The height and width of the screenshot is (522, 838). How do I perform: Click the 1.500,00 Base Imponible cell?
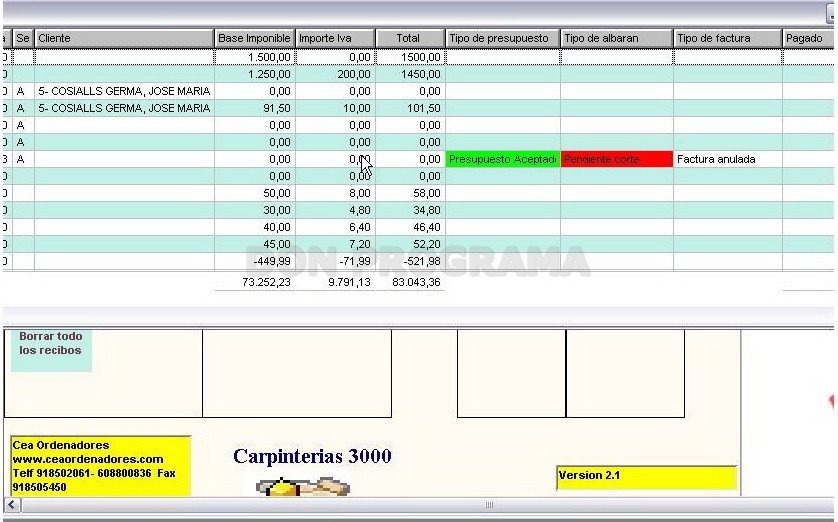tap(254, 57)
